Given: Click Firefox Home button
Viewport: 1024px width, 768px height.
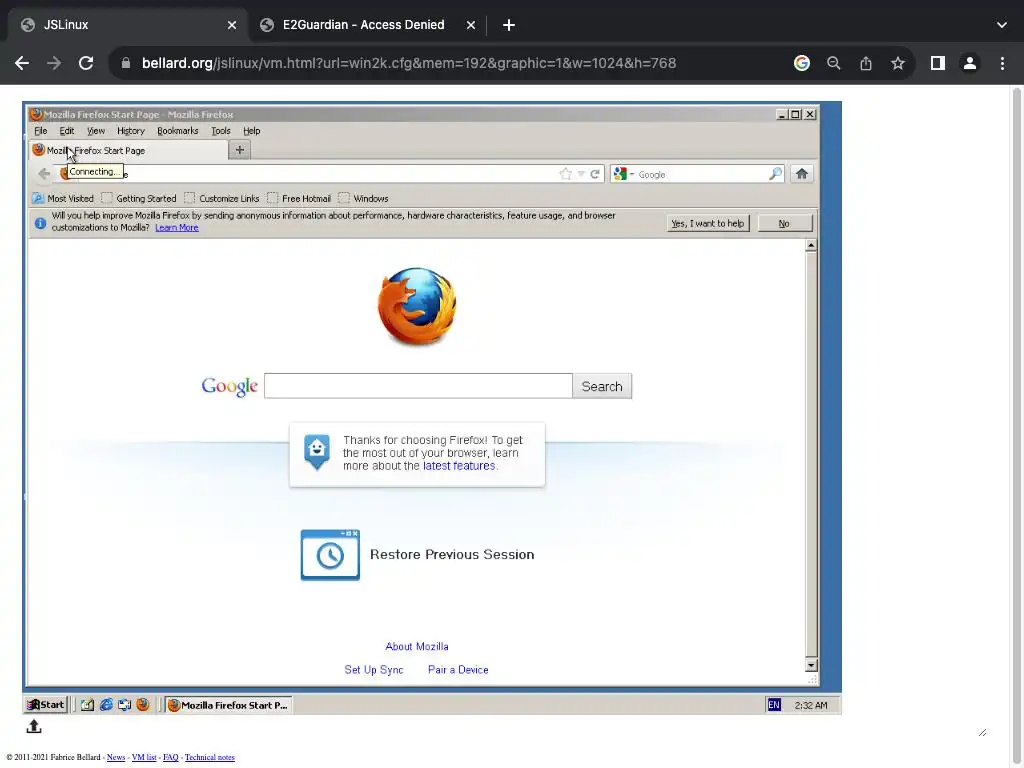Looking at the screenshot, I should coord(802,174).
